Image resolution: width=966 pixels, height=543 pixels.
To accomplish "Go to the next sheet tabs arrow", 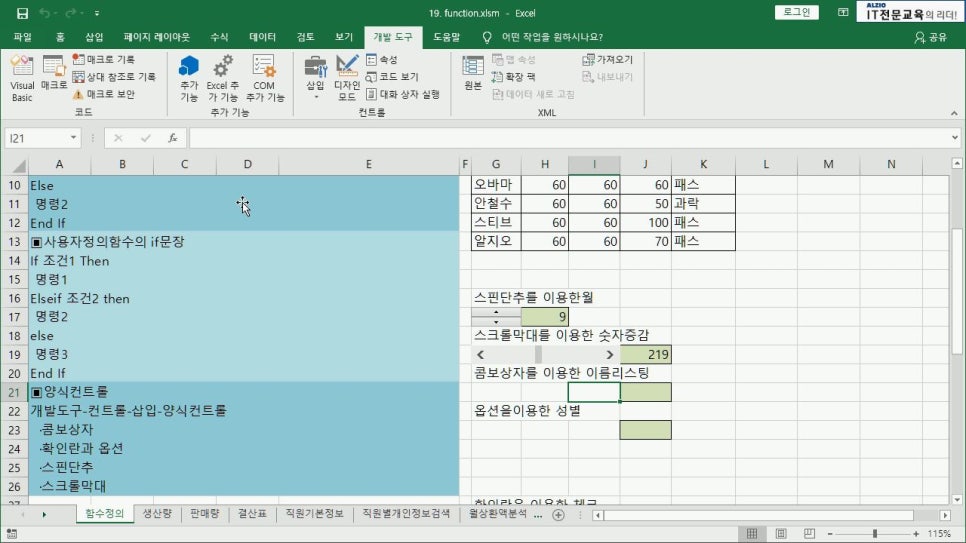I will [x=44, y=514].
